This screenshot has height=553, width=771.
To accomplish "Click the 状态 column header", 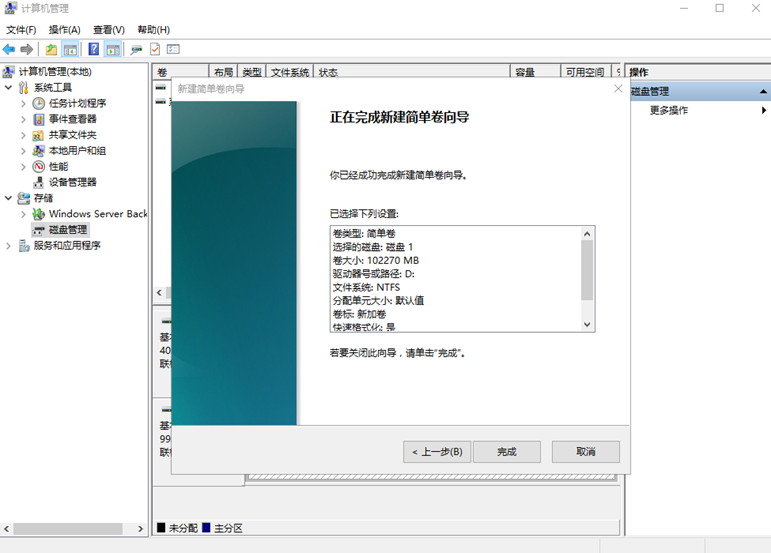I will coord(412,72).
